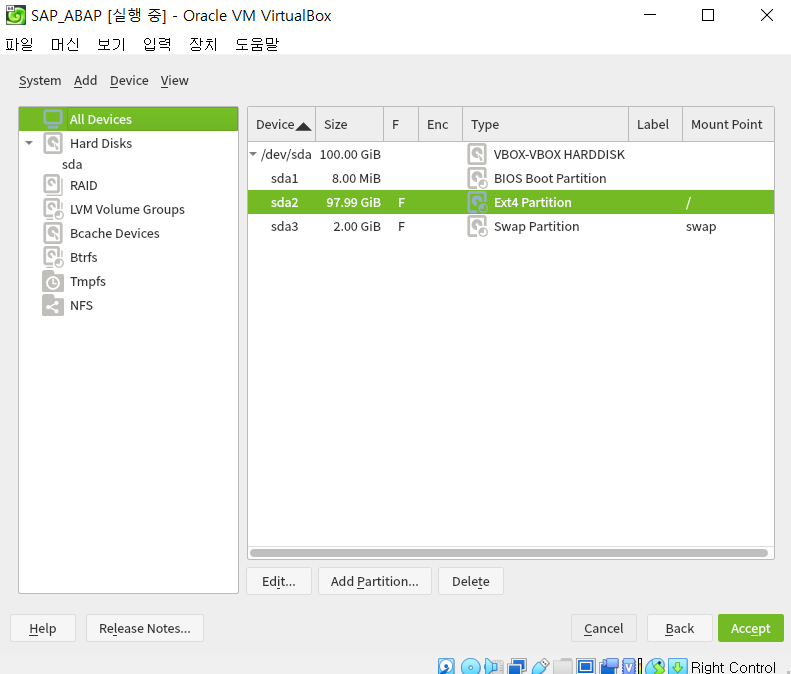Image resolution: width=791 pixels, height=674 pixels.
Task: Click the Tmpfs clock folder icon
Action: [53, 281]
